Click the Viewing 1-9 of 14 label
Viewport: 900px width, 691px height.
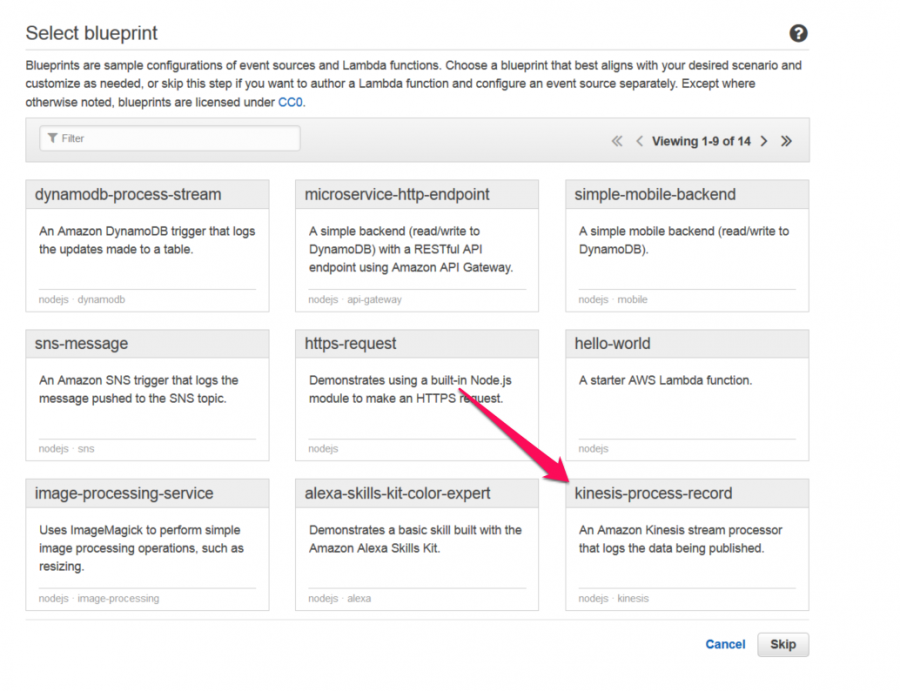point(701,141)
